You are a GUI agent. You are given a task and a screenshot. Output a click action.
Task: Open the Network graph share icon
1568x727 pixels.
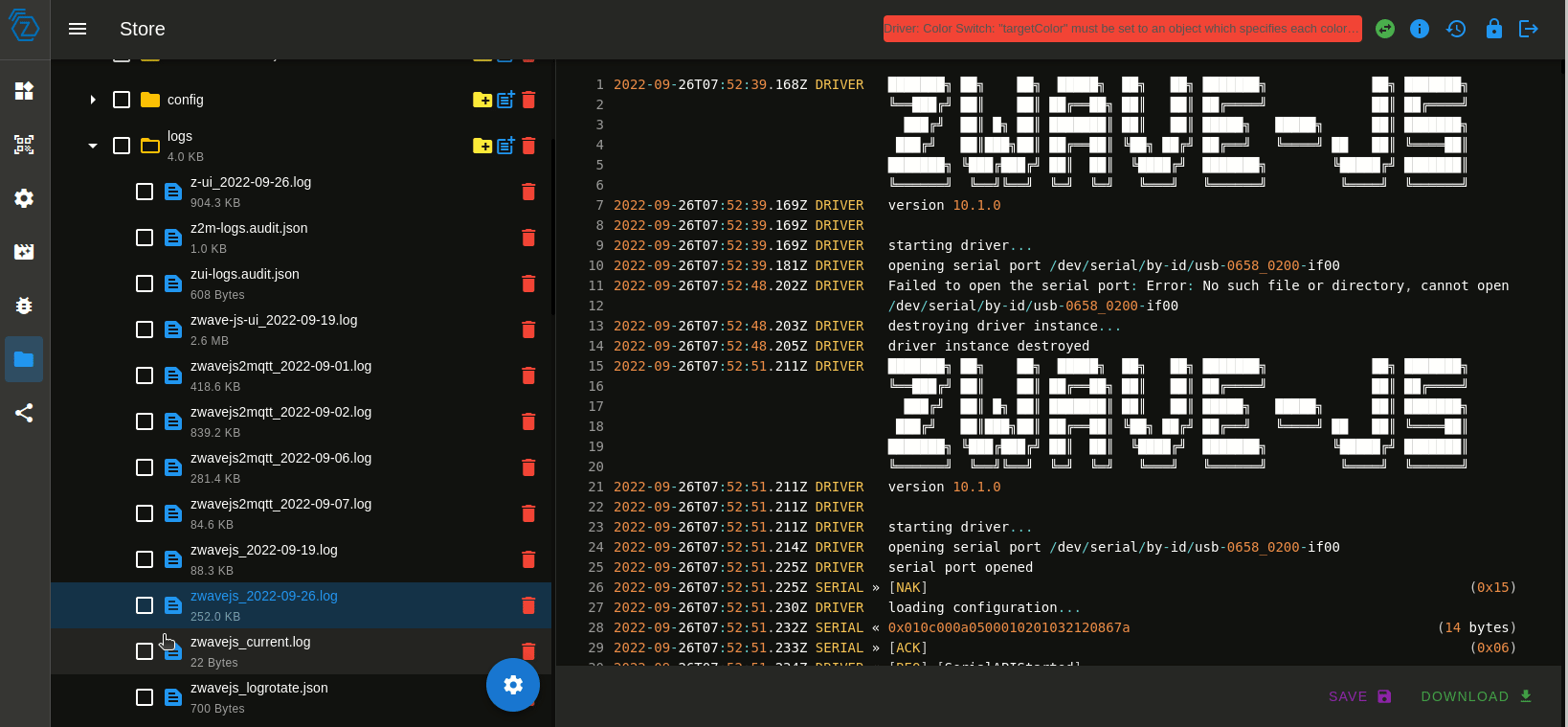[24, 413]
